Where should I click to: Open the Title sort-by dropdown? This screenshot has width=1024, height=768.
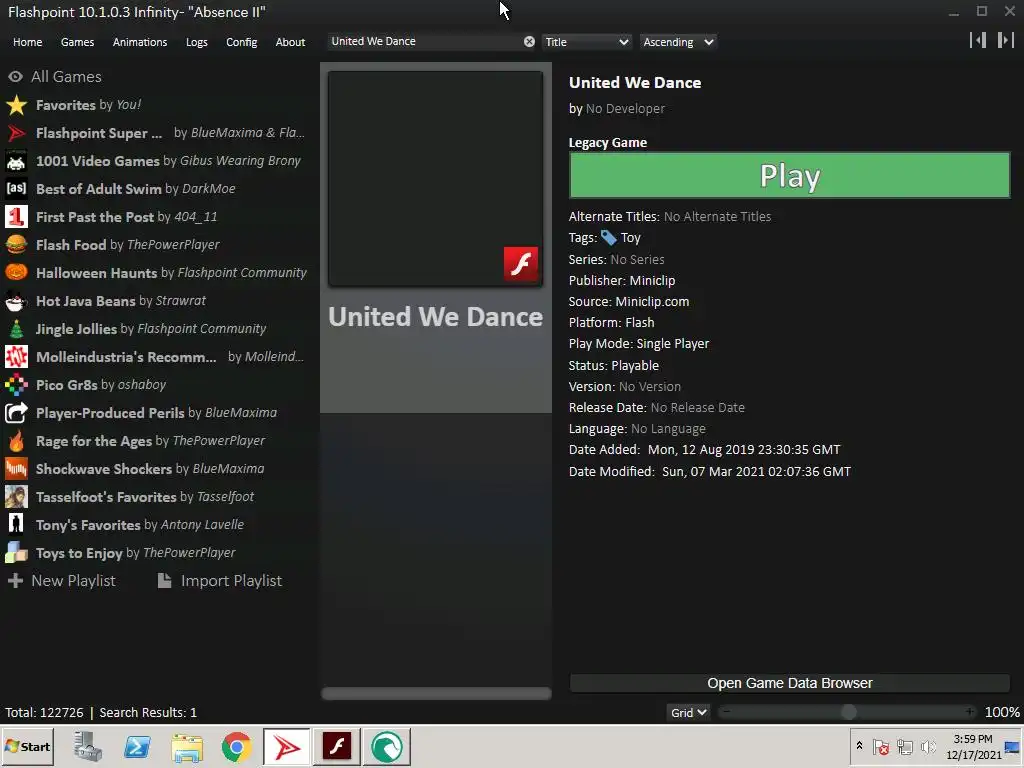pos(586,42)
